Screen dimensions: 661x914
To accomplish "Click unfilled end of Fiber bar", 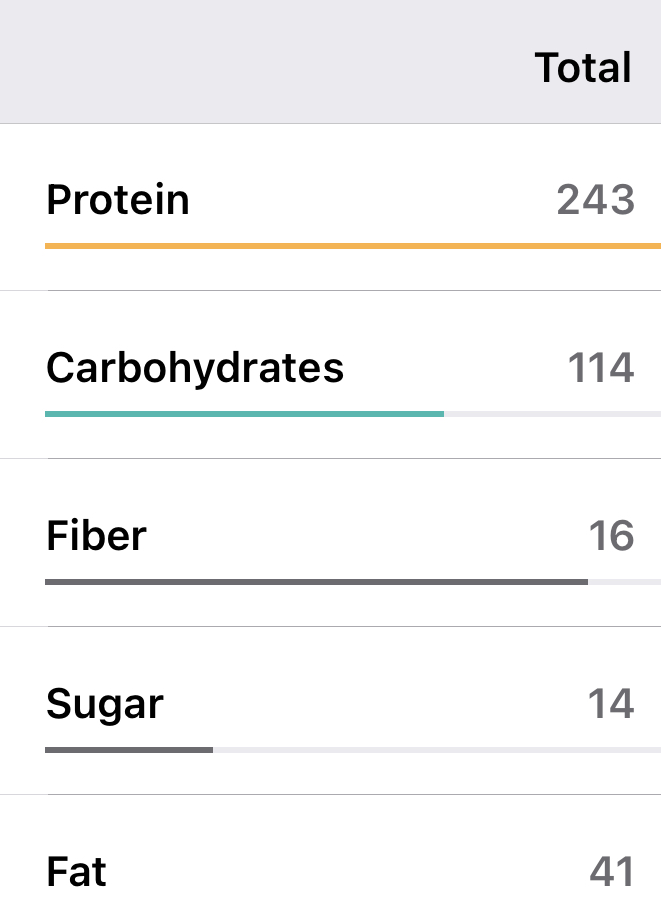I will (624, 581).
